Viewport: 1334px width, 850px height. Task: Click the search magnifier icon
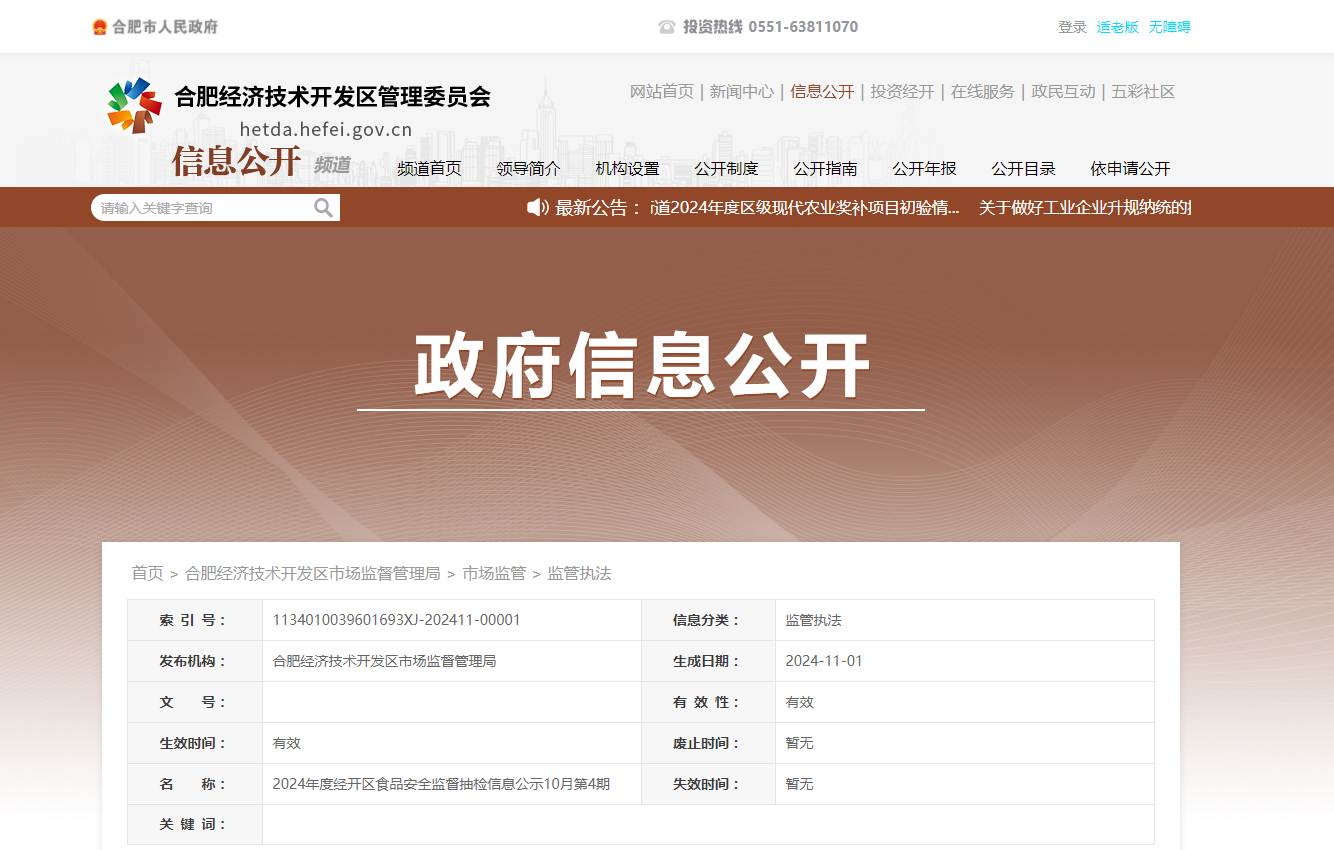tap(323, 208)
